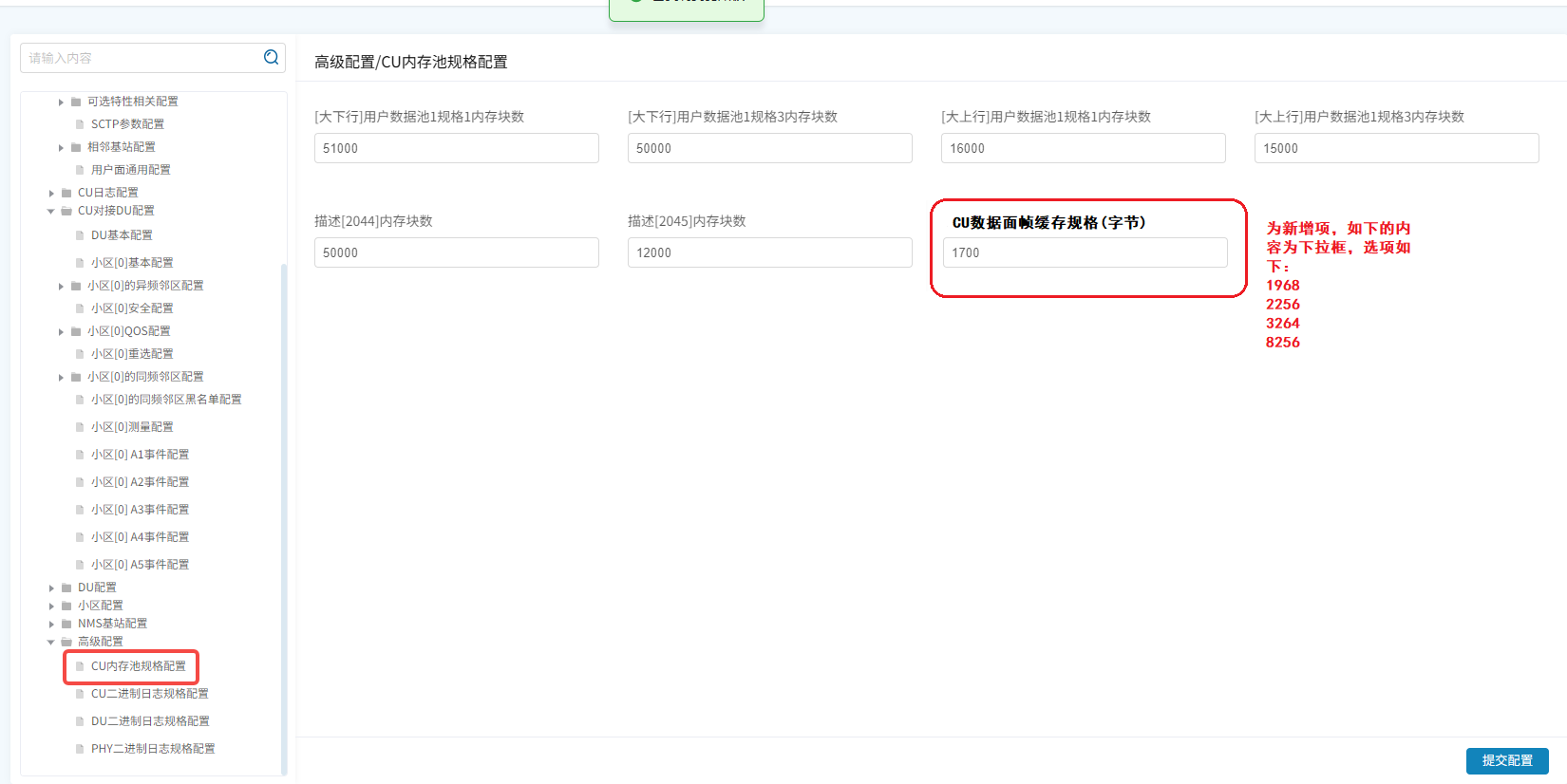The image size is (1567, 784).
Task: Click the 提交配置 submit button
Action: tap(1506, 760)
